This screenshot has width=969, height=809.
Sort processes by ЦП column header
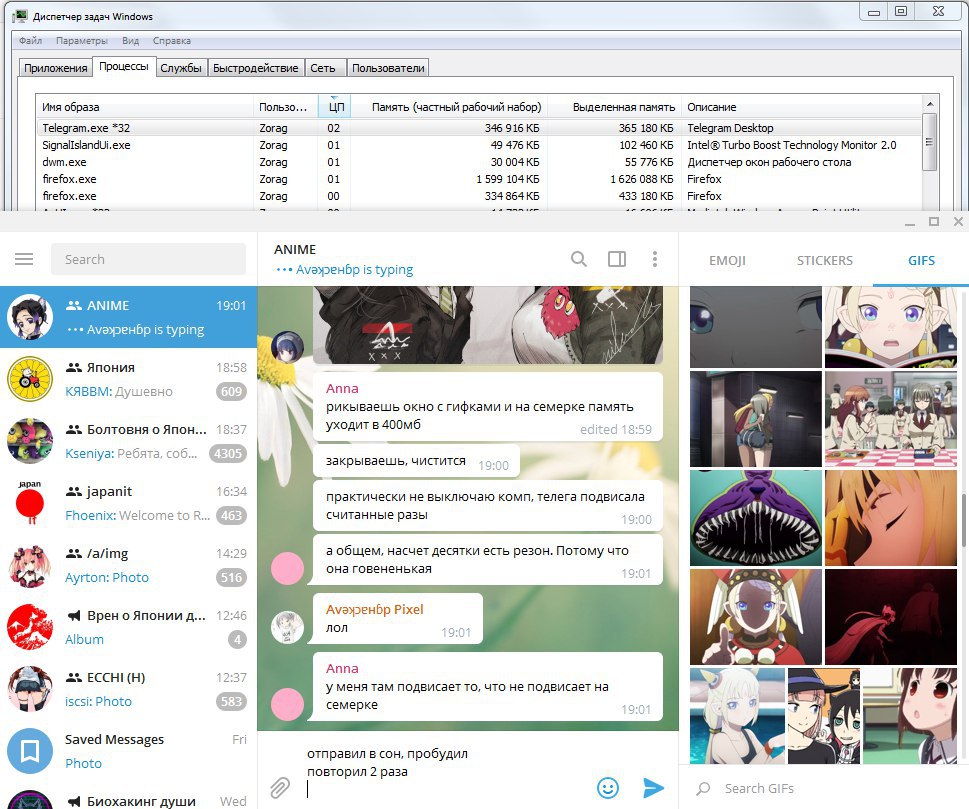click(334, 107)
